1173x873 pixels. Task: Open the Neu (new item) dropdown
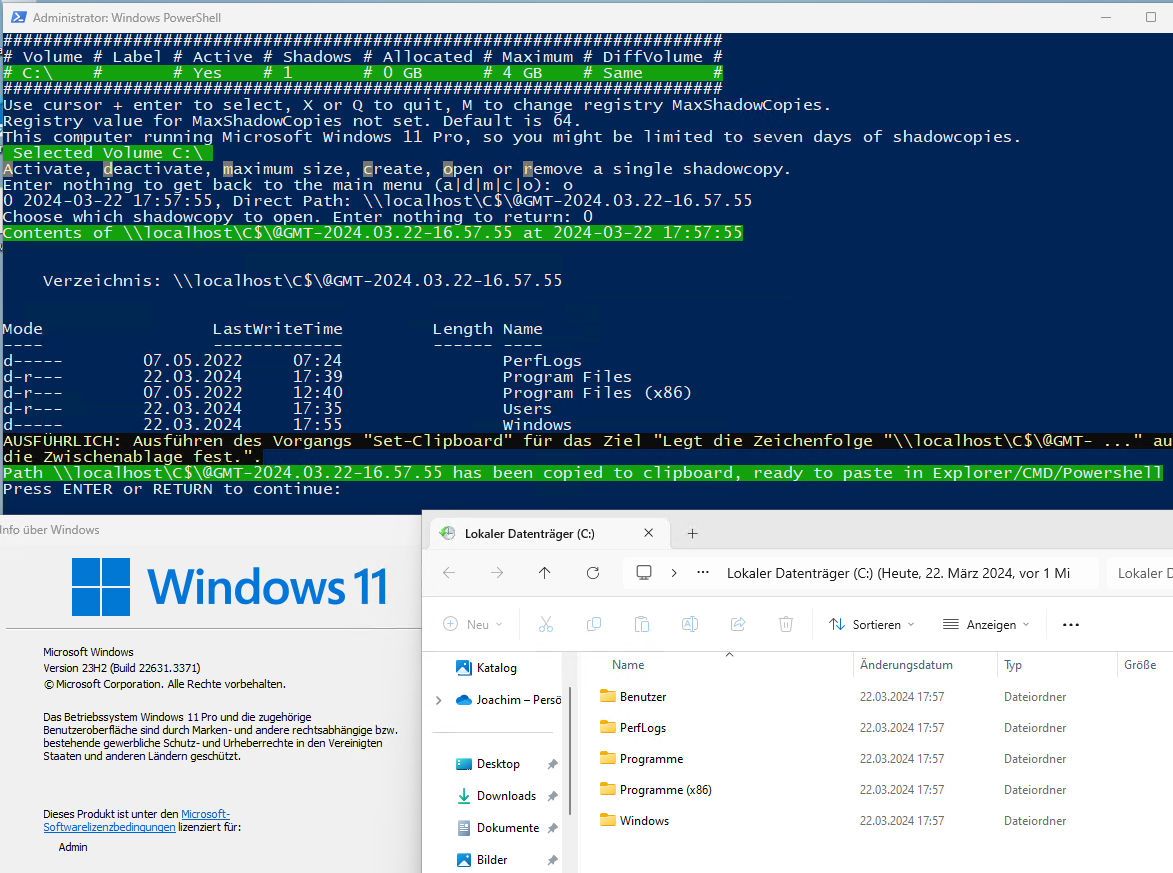pyautogui.click(x=473, y=625)
